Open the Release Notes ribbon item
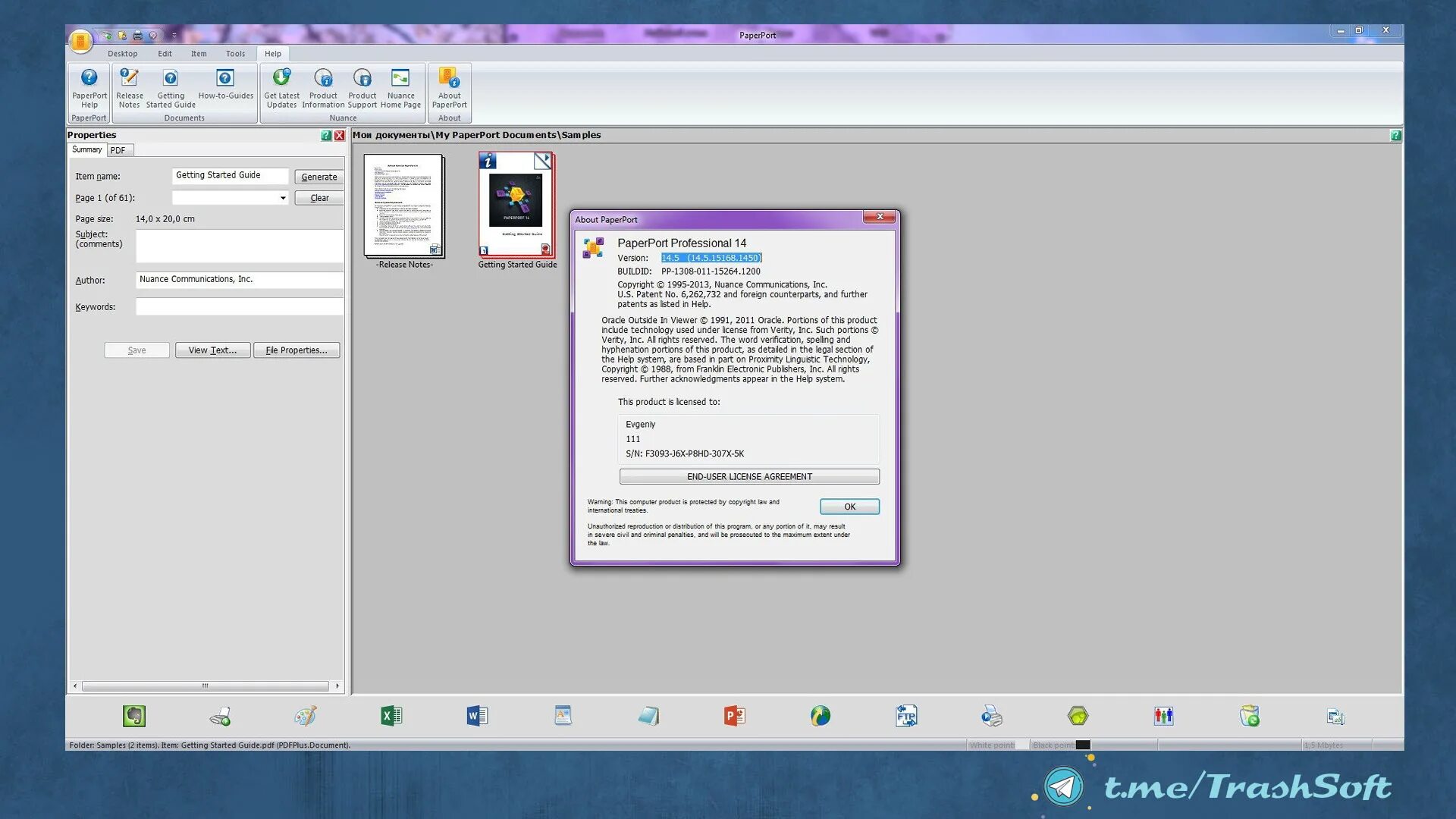This screenshot has width=1456, height=819. (x=130, y=89)
